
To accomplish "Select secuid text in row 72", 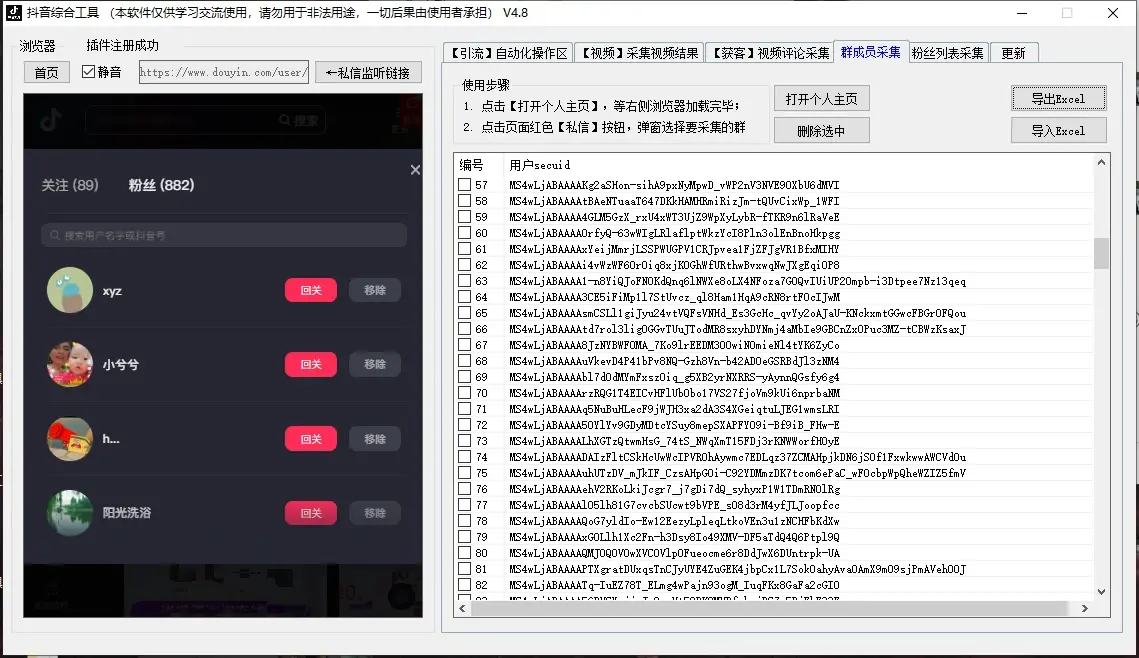I will pyautogui.click(x=674, y=424).
